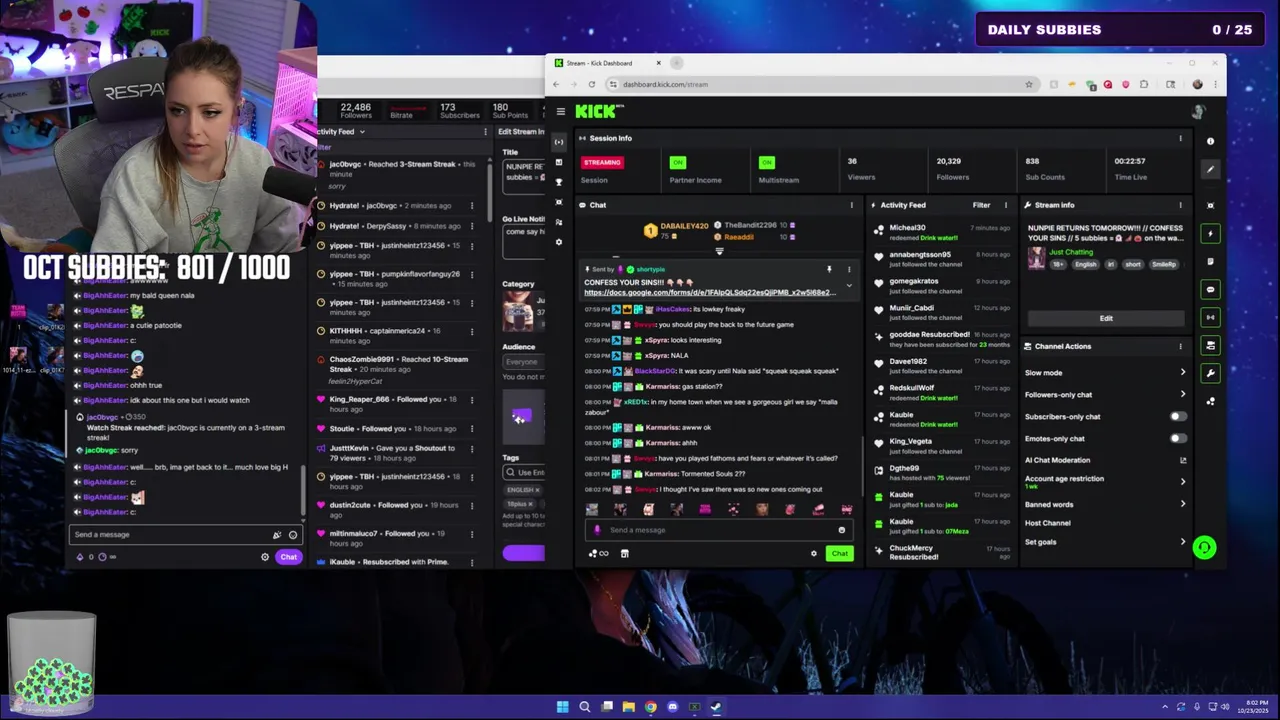The image size is (1280, 720).
Task: Click the Twitch chat scrollbar
Action: pyautogui.click(x=302, y=488)
